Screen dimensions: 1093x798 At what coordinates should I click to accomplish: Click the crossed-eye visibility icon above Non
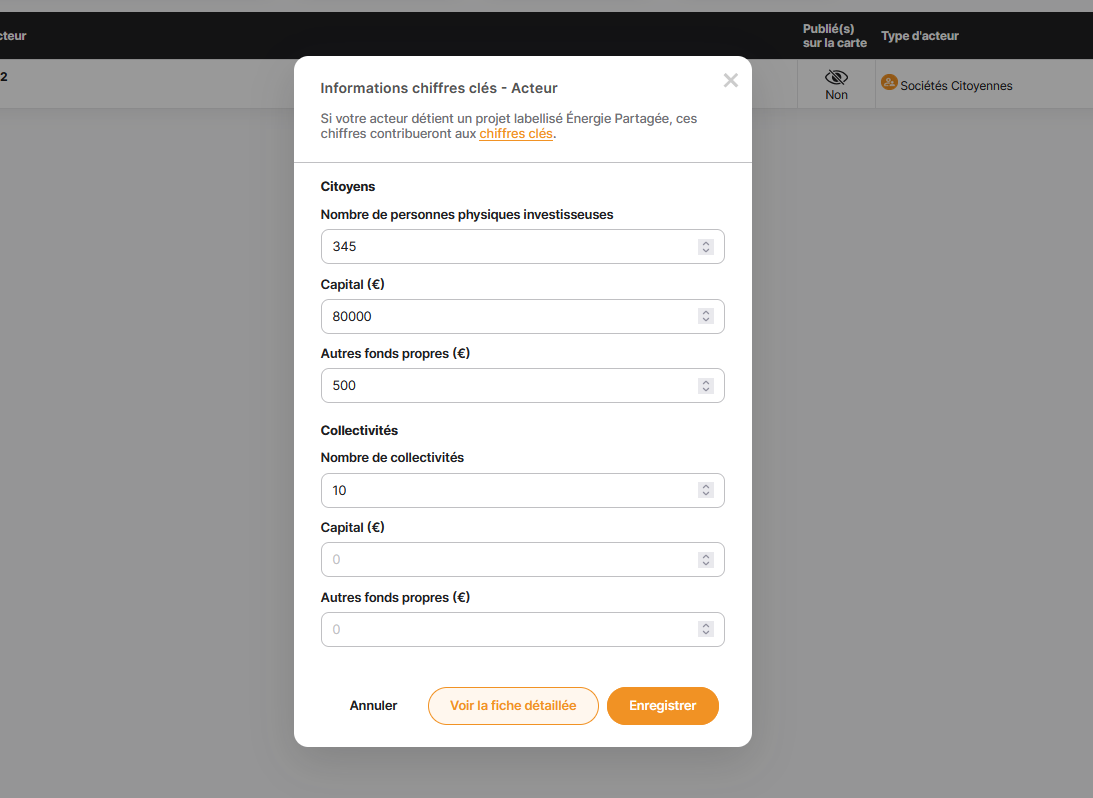point(836,77)
